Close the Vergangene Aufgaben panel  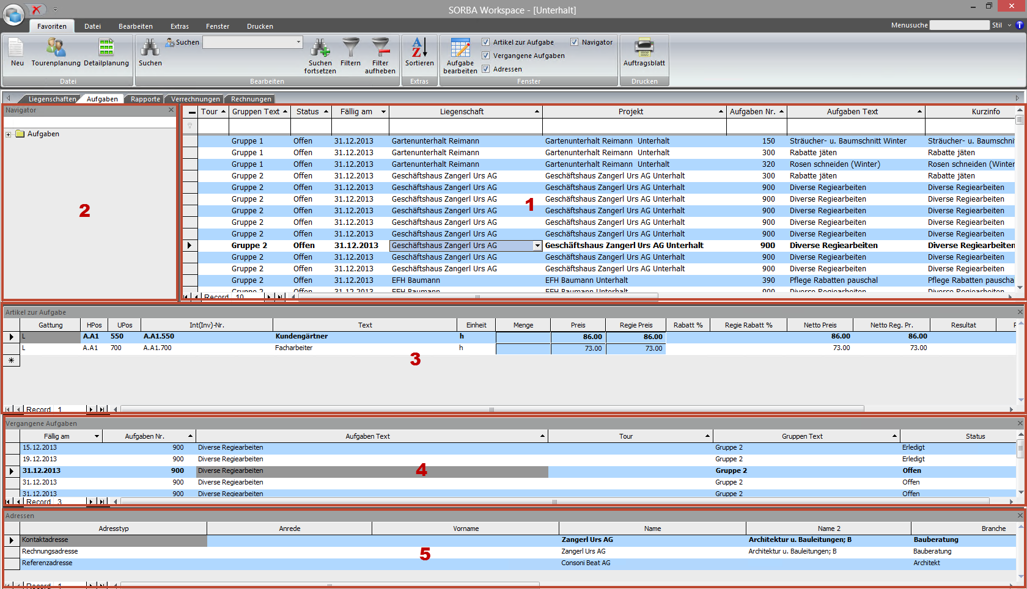tap(1020, 423)
